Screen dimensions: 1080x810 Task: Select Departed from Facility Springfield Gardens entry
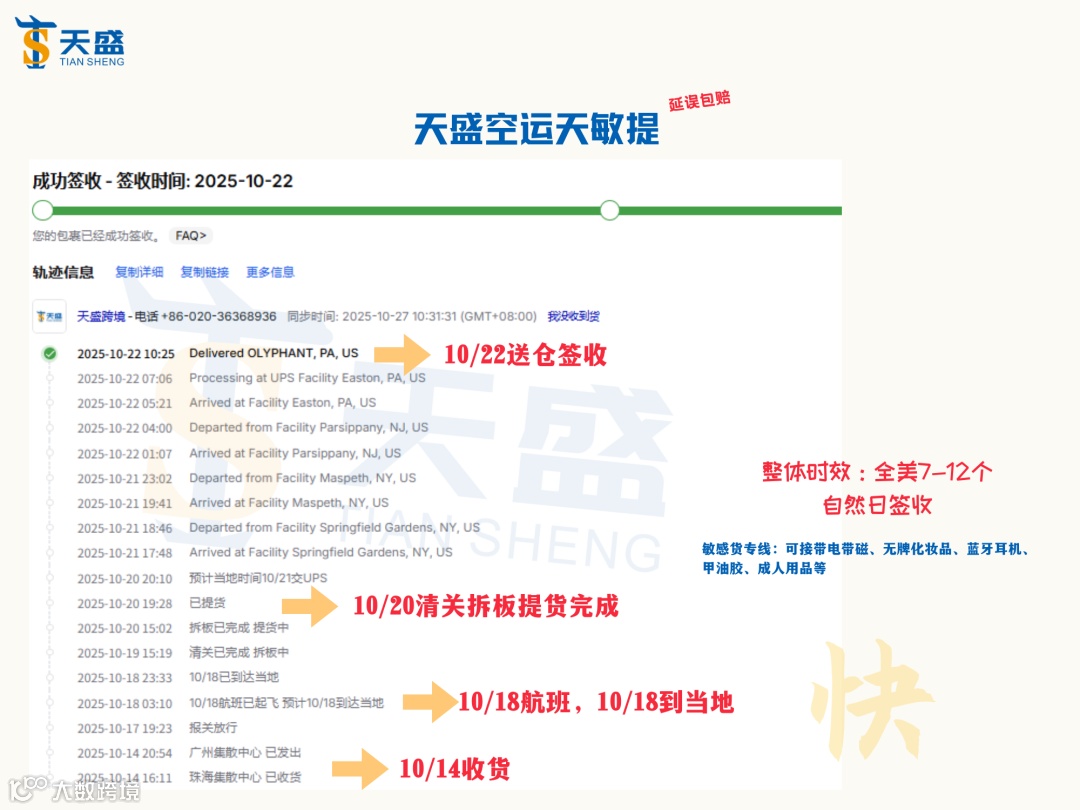click(x=334, y=528)
